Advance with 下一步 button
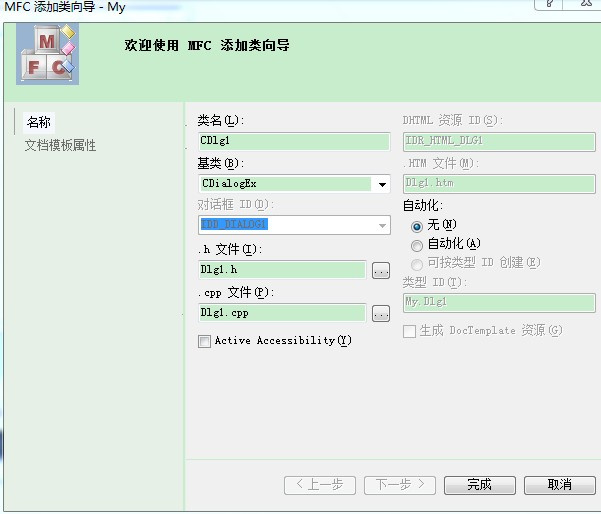Viewport: 601px width, 514px height. click(400, 485)
